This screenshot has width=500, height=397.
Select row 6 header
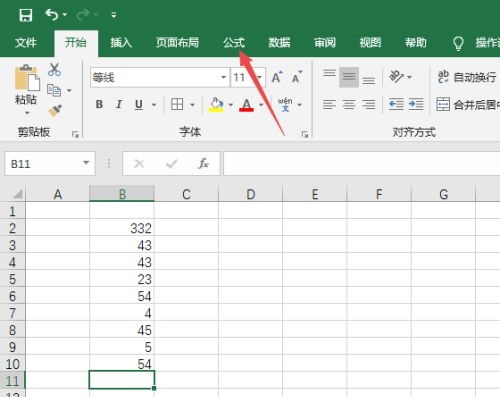tap(12, 296)
